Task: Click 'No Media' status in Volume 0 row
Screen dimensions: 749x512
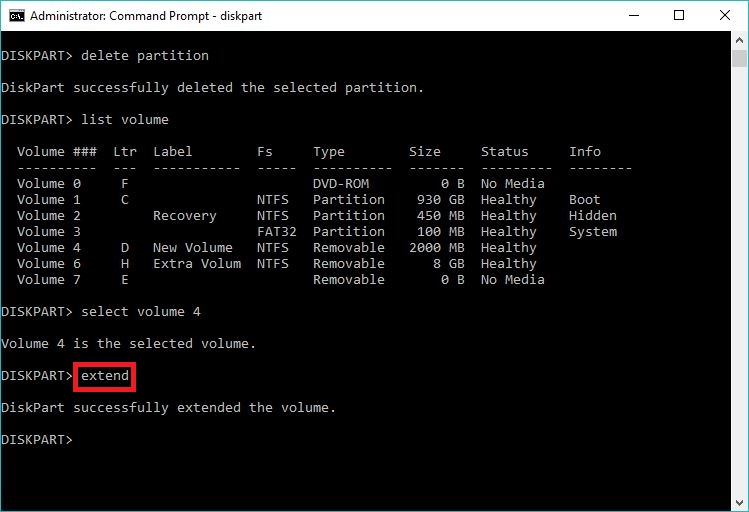Action: (x=513, y=184)
